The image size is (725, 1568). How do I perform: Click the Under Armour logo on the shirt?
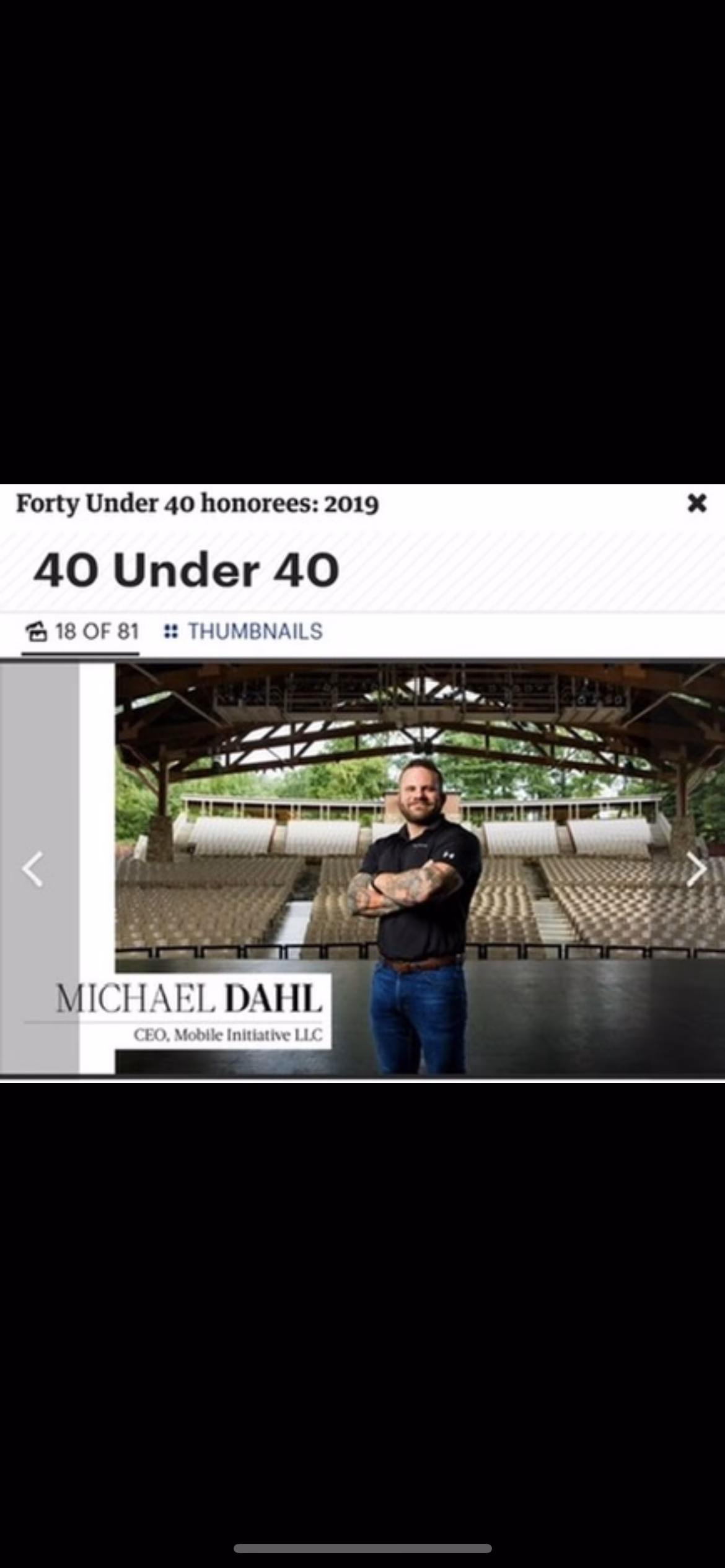pos(449,855)
